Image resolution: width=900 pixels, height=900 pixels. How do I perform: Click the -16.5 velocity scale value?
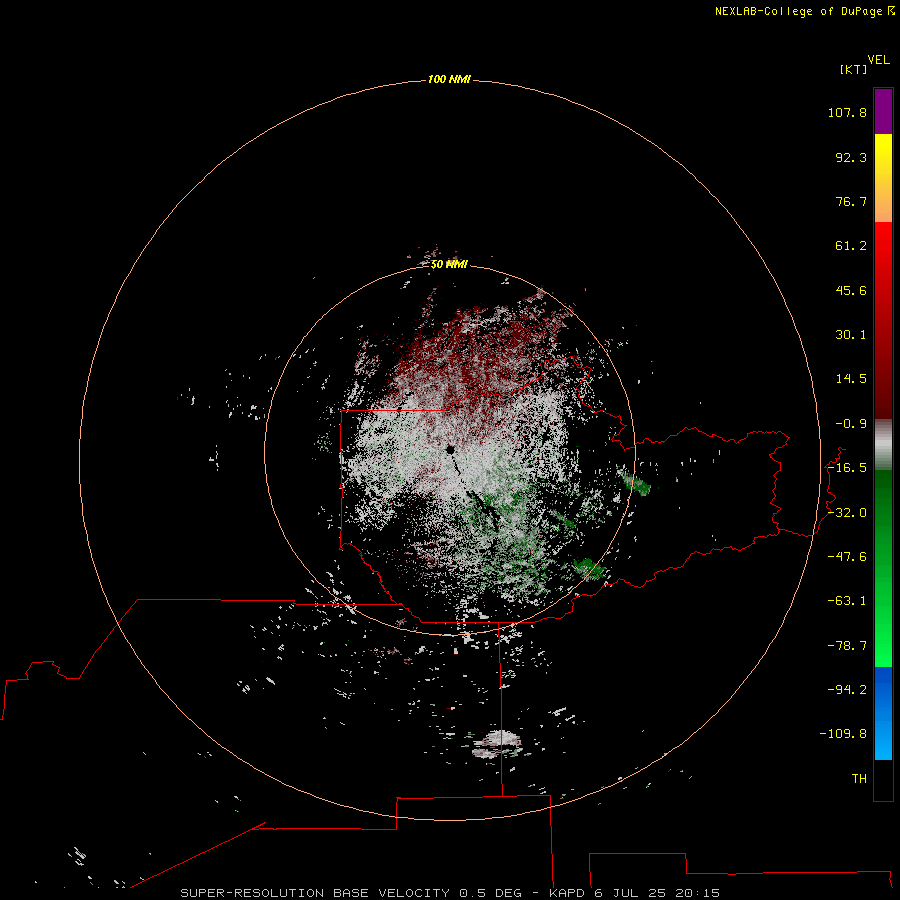coord(847,468)
